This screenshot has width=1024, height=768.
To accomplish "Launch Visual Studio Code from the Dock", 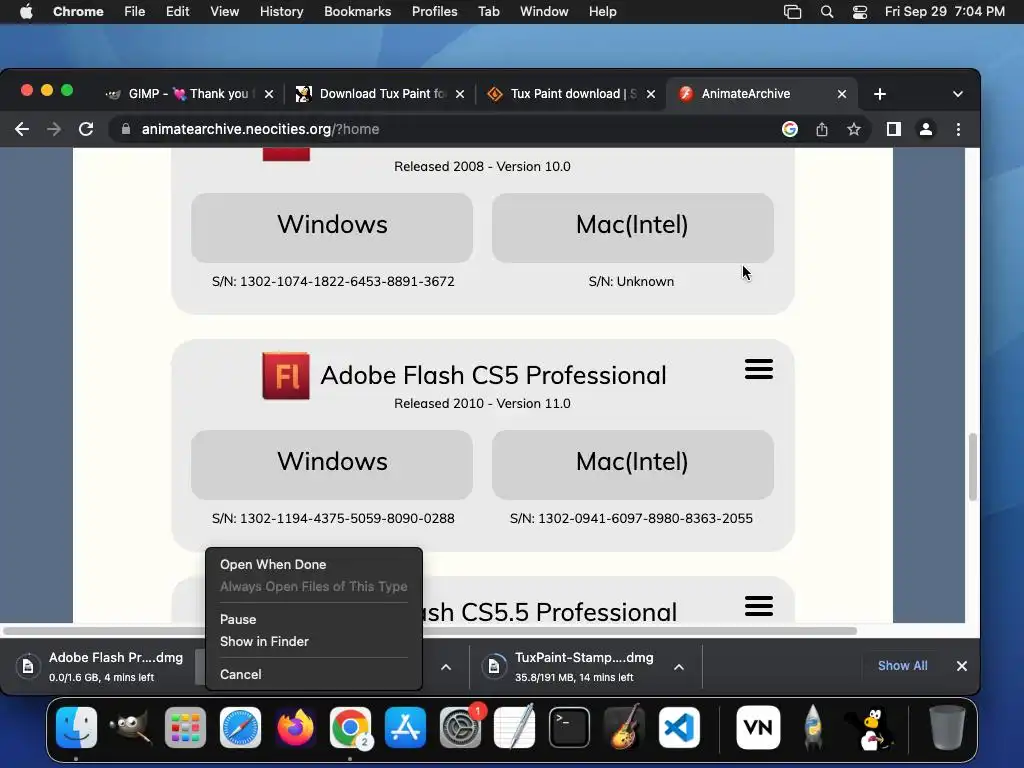I will 679,727.
